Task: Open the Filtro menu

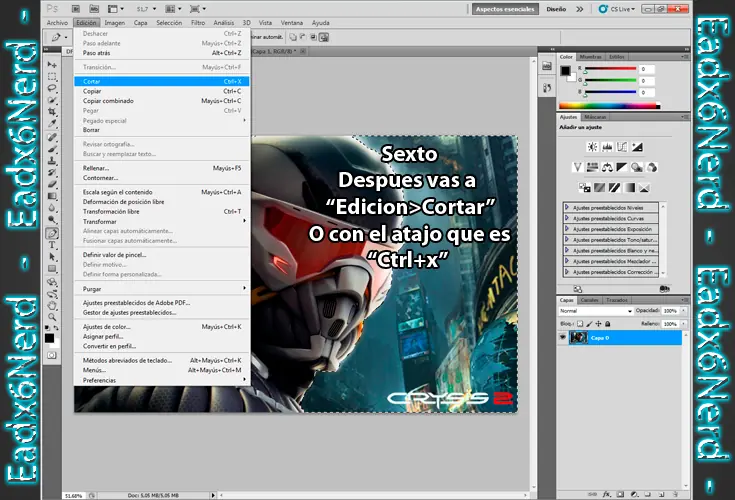Action: [x=198, y=22]
